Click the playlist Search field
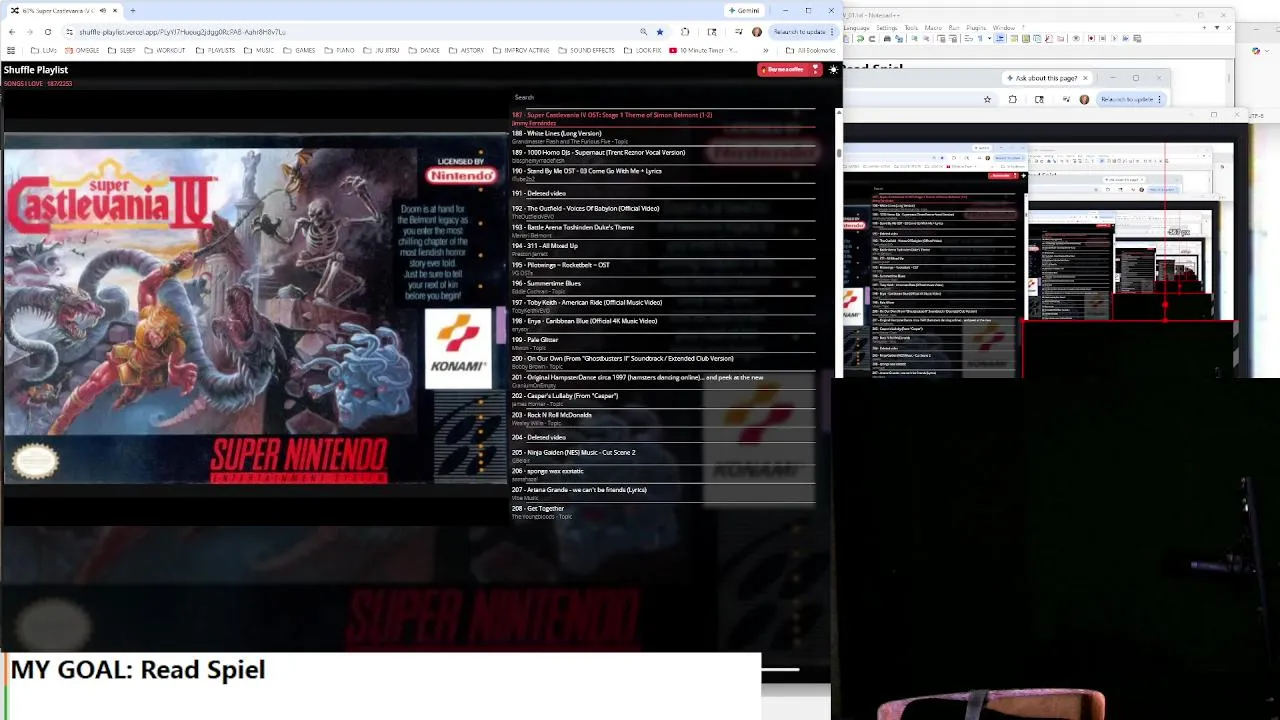 coord(663,98)
